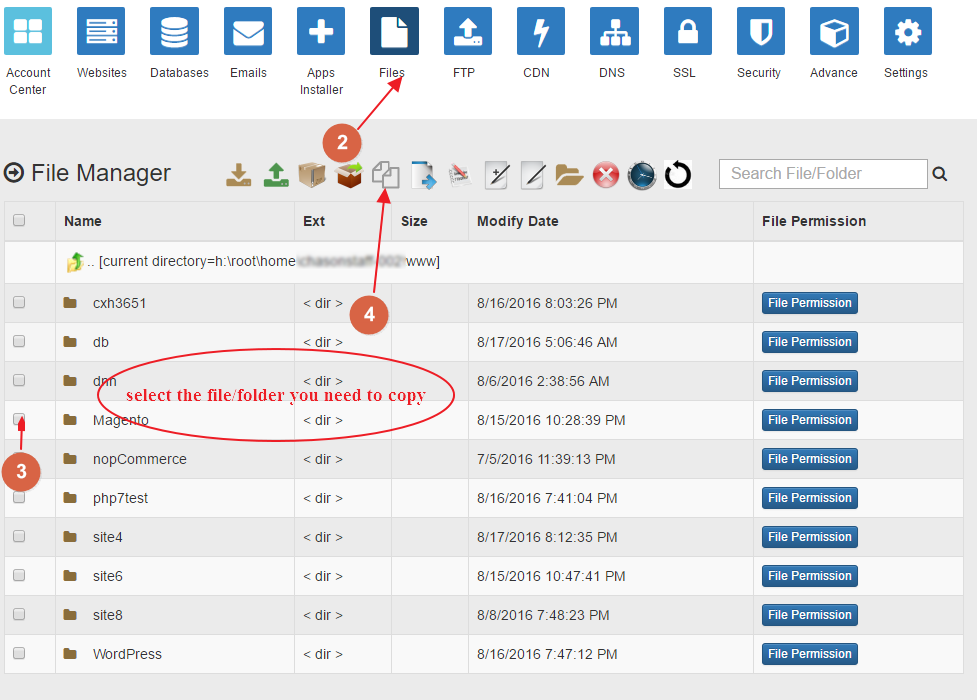Image resolution: width=977 pixels, height=700 pixels.
Task: Sort by the Modify Date column header
Action: coord(517,221)
